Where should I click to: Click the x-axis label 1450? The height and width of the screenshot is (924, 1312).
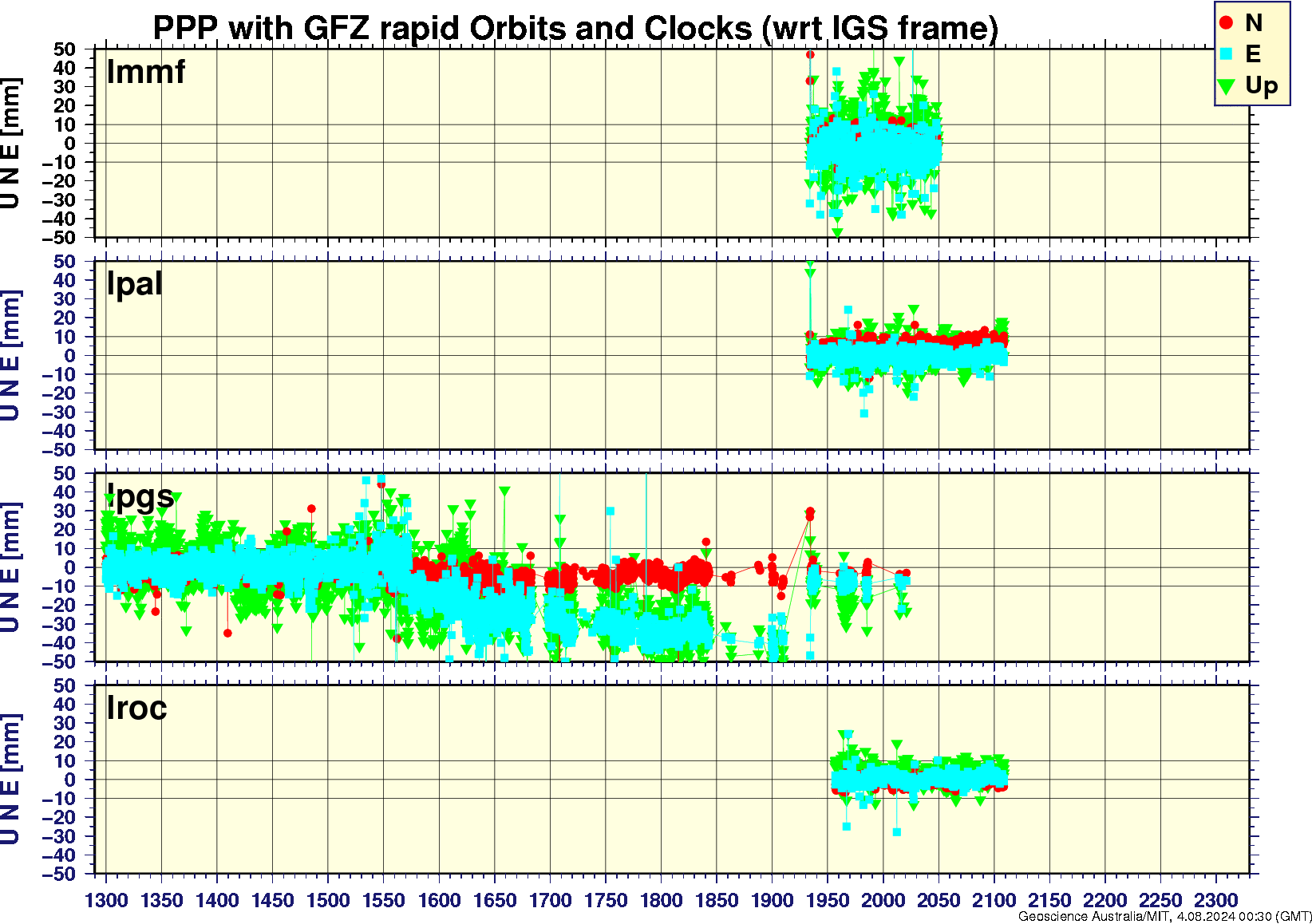[273, 901]
